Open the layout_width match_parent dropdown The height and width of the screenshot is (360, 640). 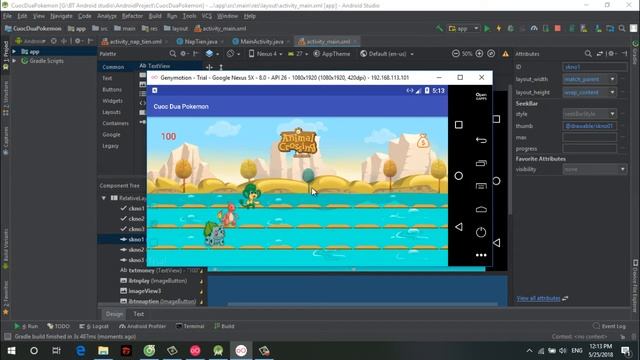[612, 79]
